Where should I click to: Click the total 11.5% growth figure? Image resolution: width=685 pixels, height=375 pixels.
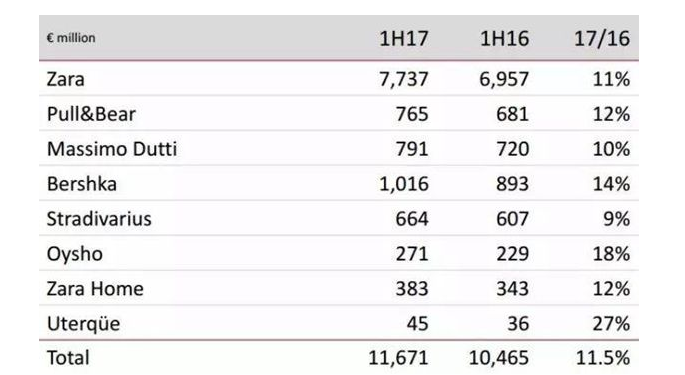pos(603,358)
